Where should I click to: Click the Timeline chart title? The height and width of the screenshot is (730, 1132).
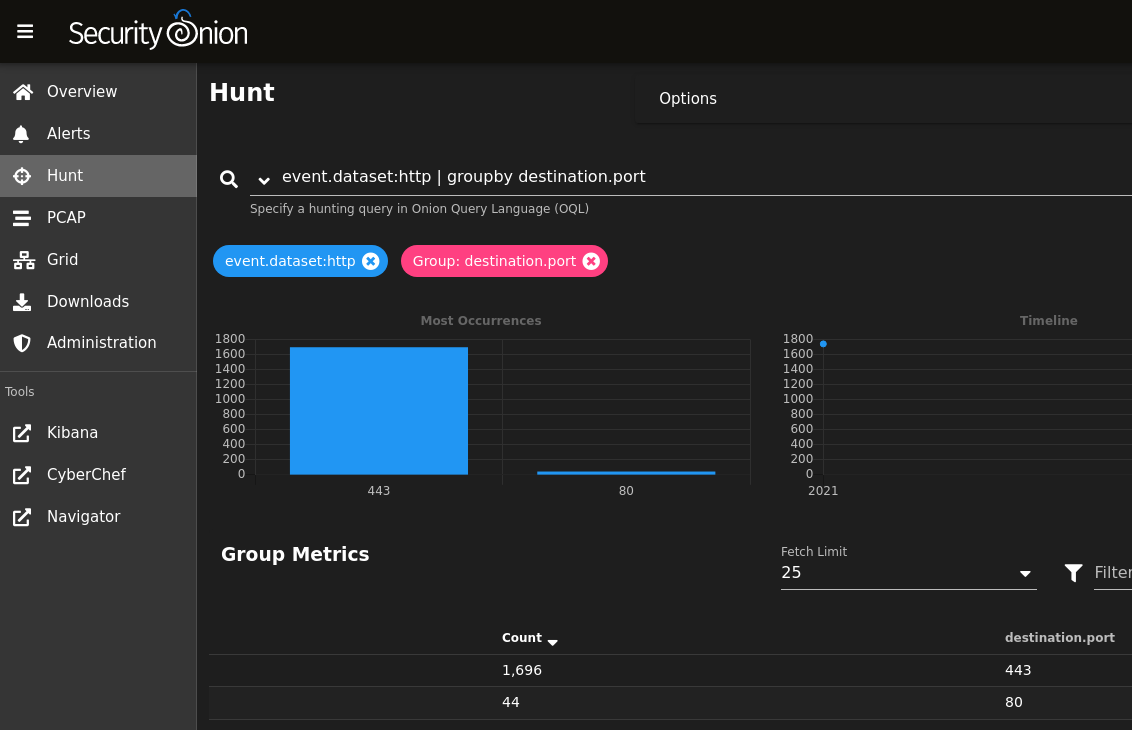tap(1048, 321)
